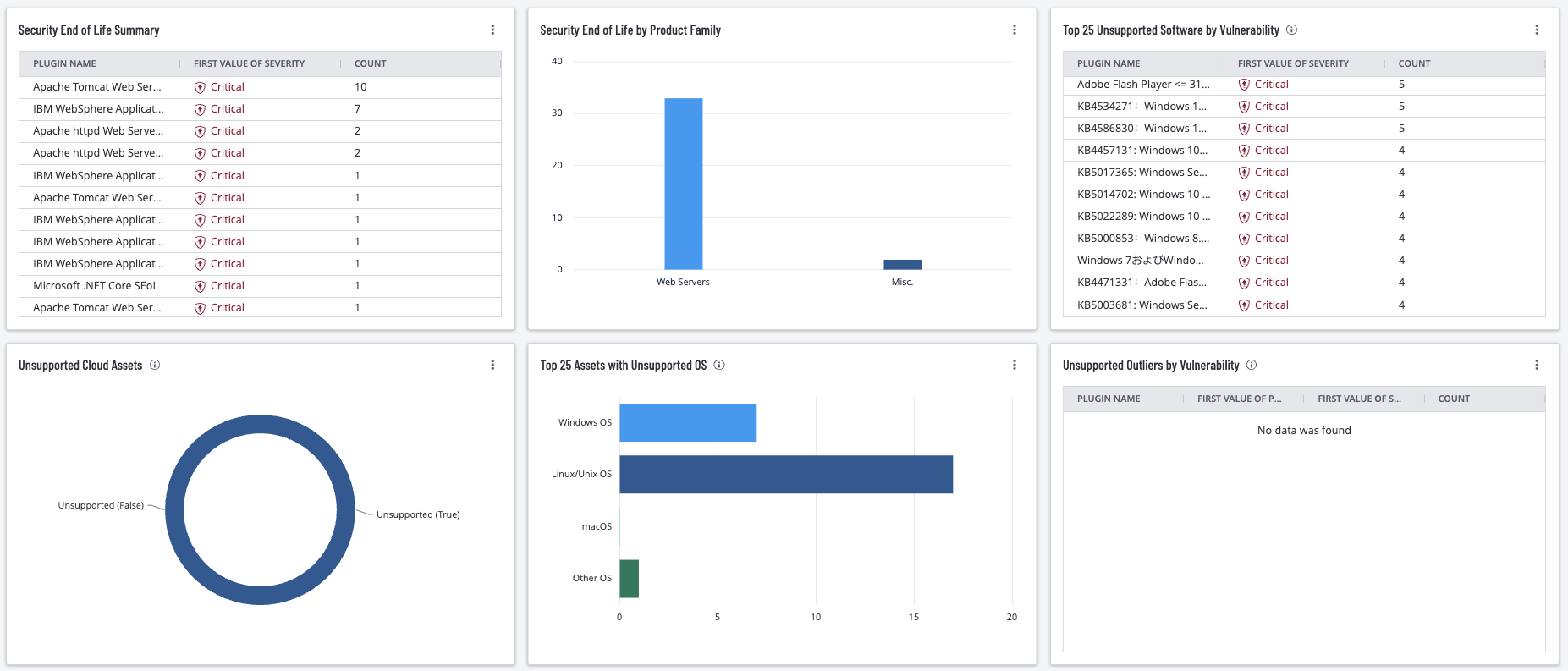Screen dimensions: 1568x671
Task: Click Critical shield icon in KB5022289 row
Action: click(1244, 217)
